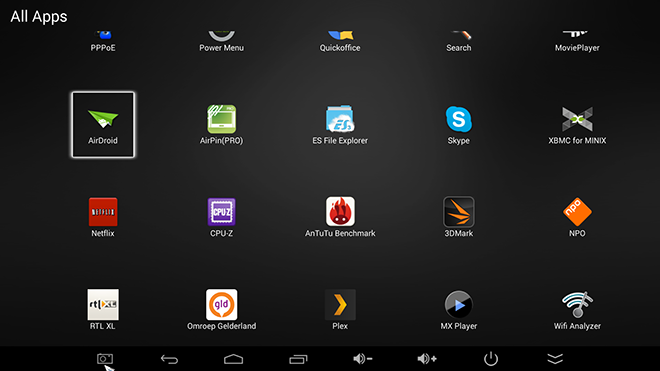Open AnTuTu Benchmark
This screenshot has width=660, height=371.
tap(340, 217)
